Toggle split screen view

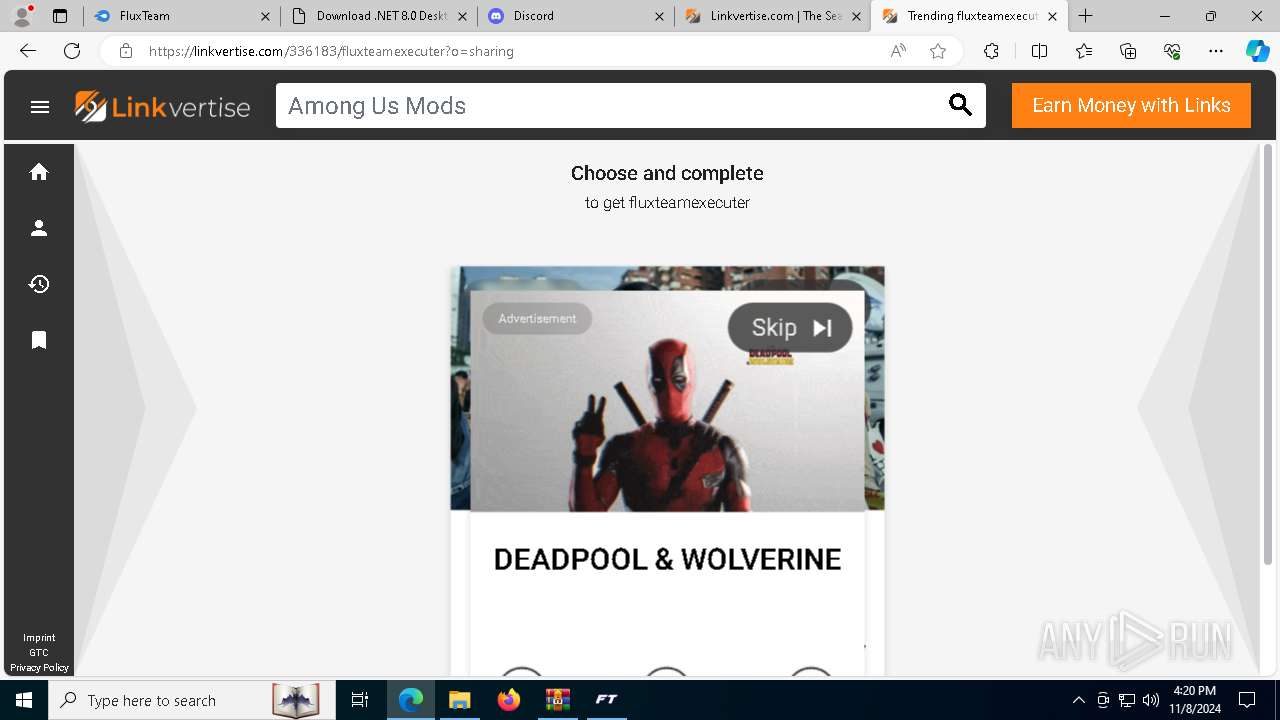point(1039,51)
